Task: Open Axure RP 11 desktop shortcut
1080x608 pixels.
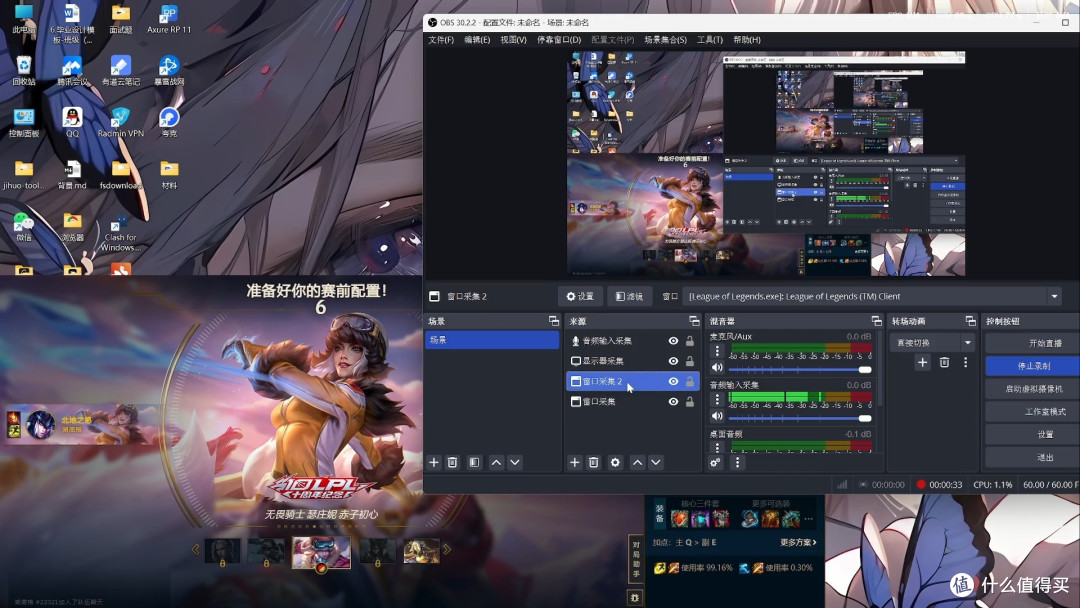Action: (x=169, y=19)
